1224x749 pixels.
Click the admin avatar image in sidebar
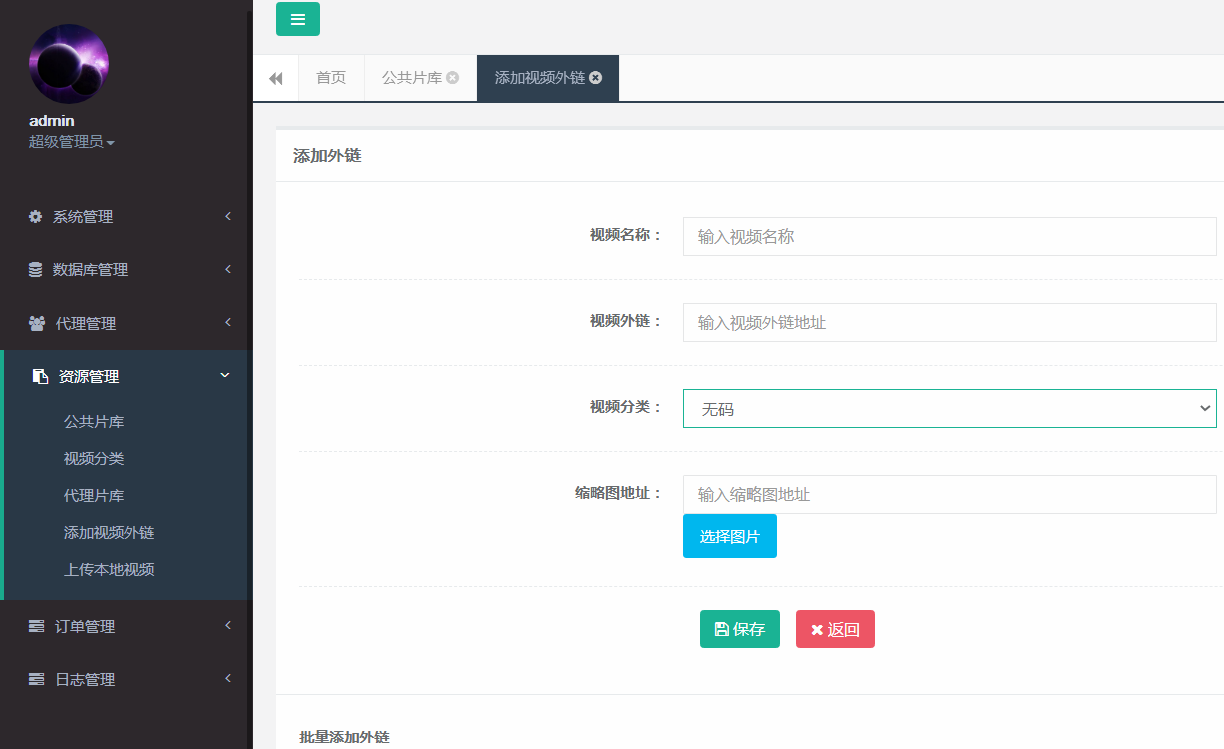coord(68,63)
